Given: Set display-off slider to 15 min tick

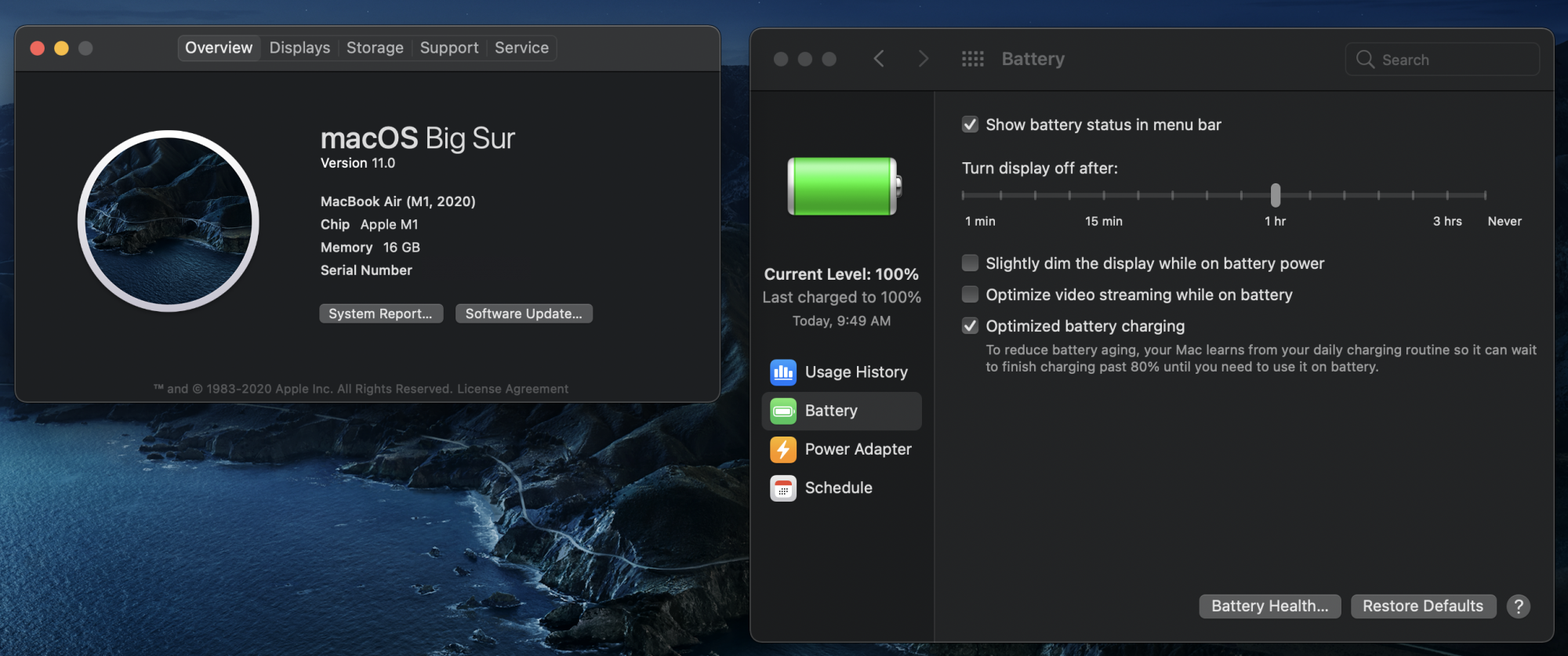Looking at the screenshot, I should (1104, 195).
